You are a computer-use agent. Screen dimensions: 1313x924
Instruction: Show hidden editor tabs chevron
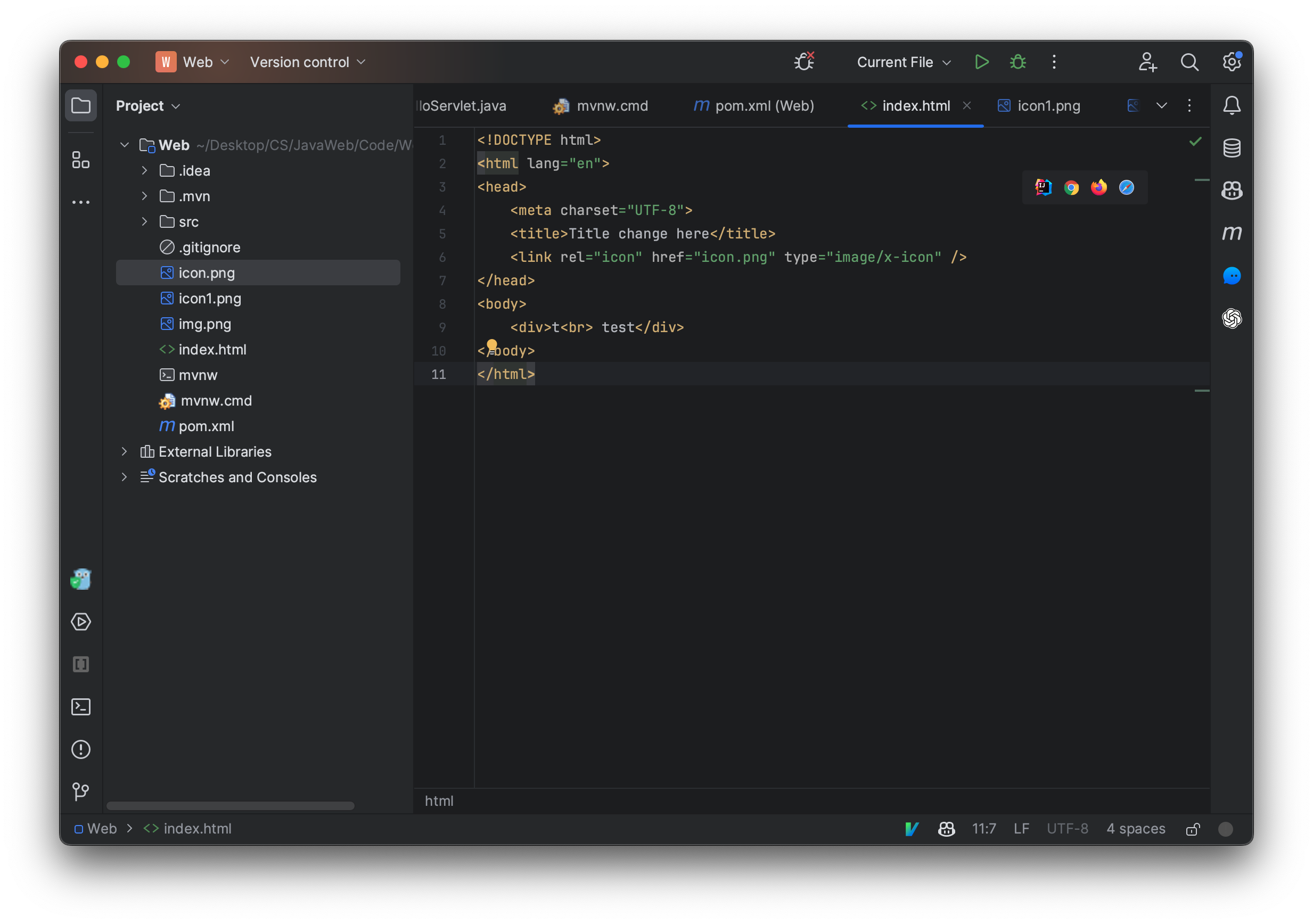[1161, 106]
